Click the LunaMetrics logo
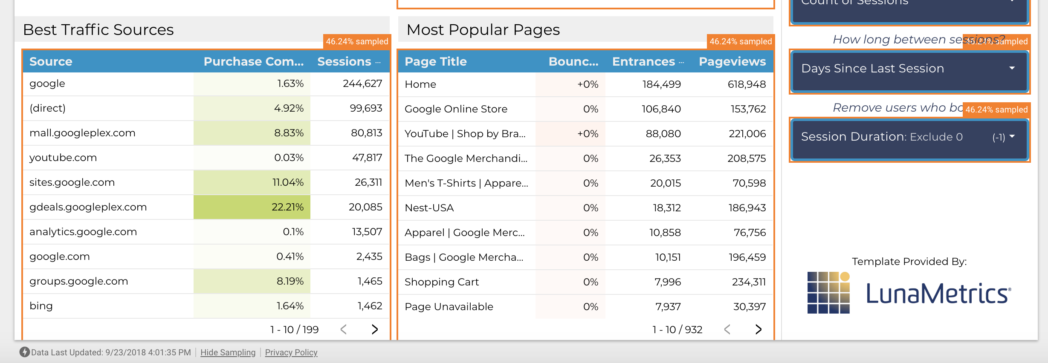Screen dimensions: 1048x363 (909, 293)
